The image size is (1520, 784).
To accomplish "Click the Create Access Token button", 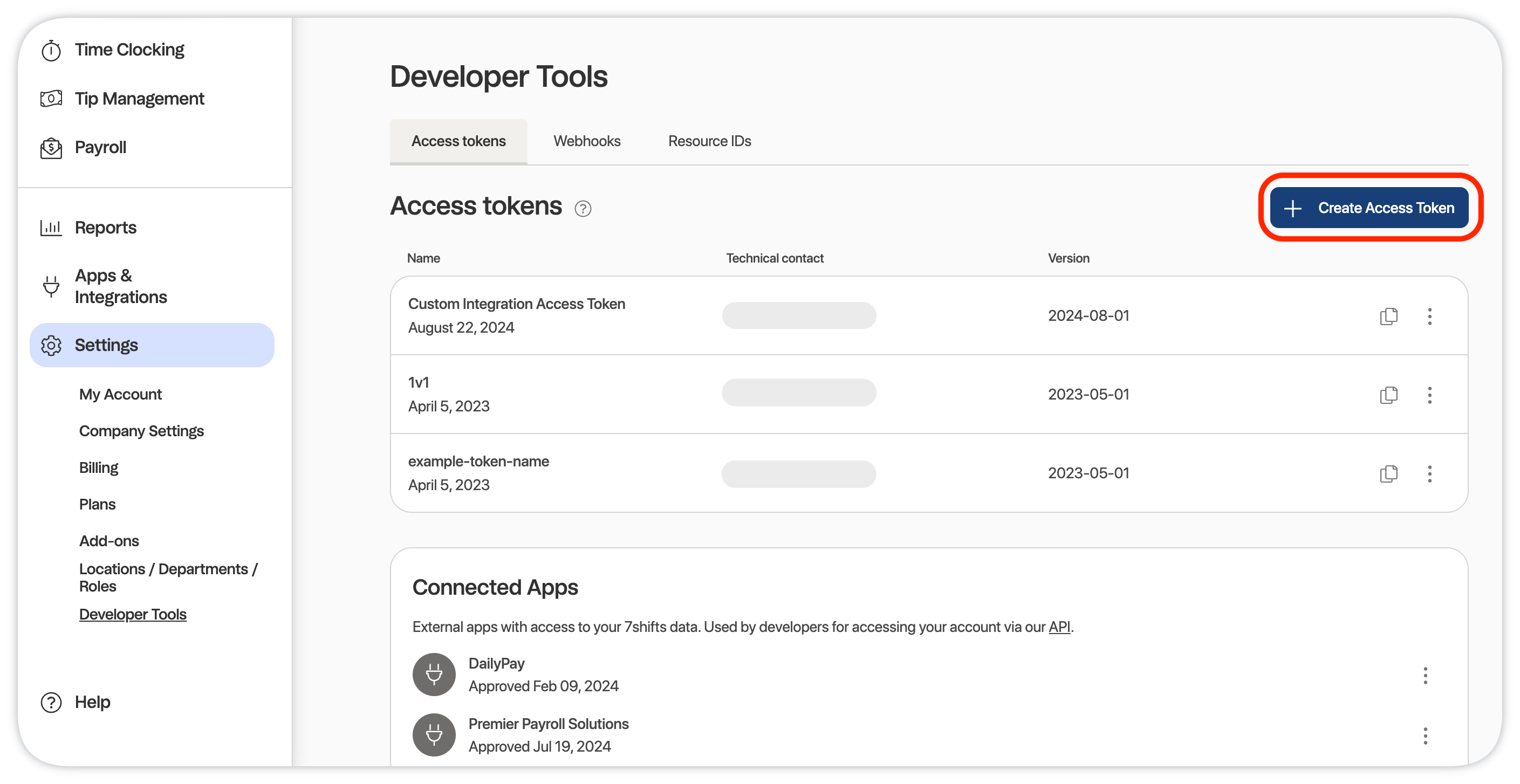I will [x=1369, y=208].
